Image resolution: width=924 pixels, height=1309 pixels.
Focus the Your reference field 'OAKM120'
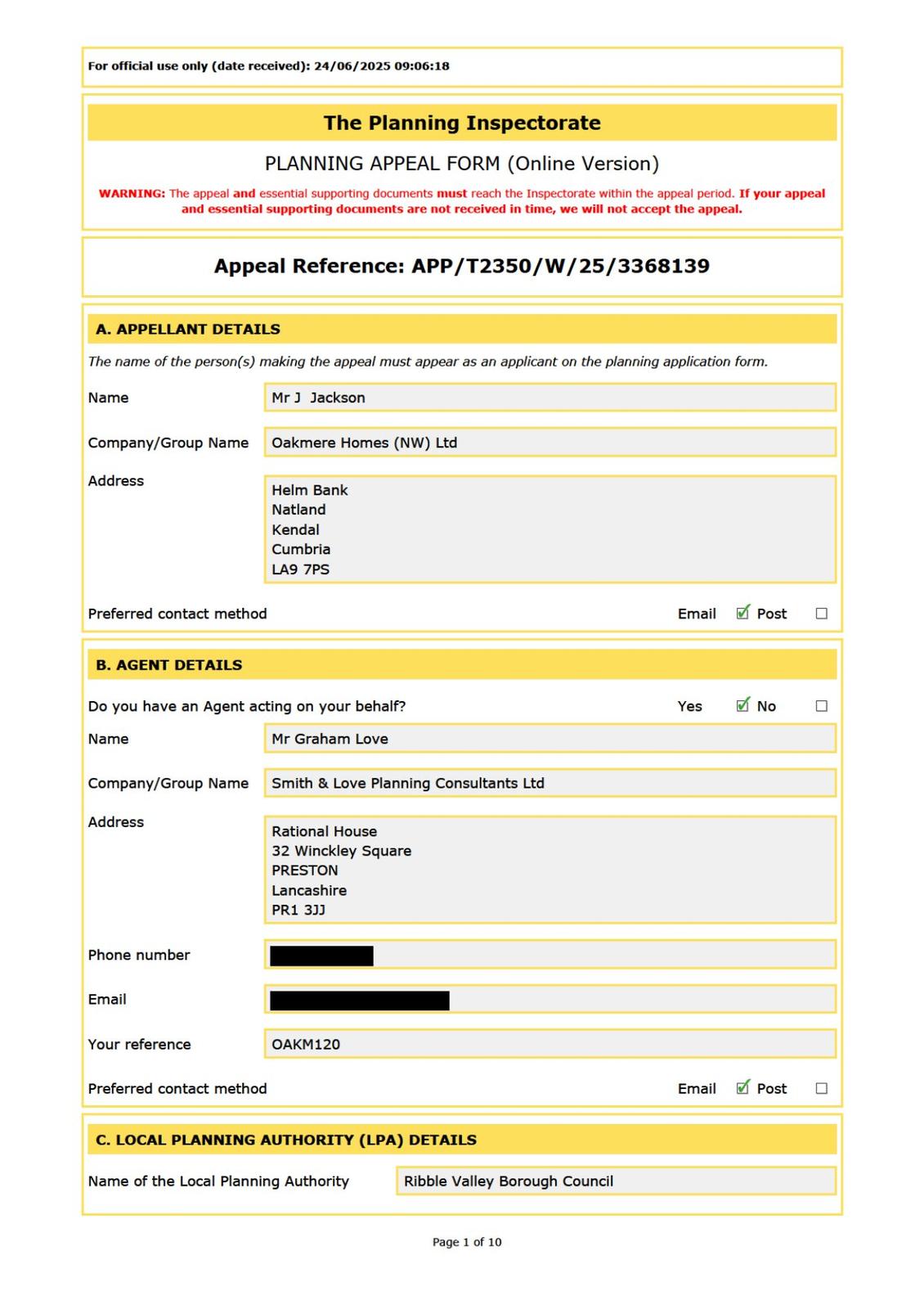(549, 1044)
